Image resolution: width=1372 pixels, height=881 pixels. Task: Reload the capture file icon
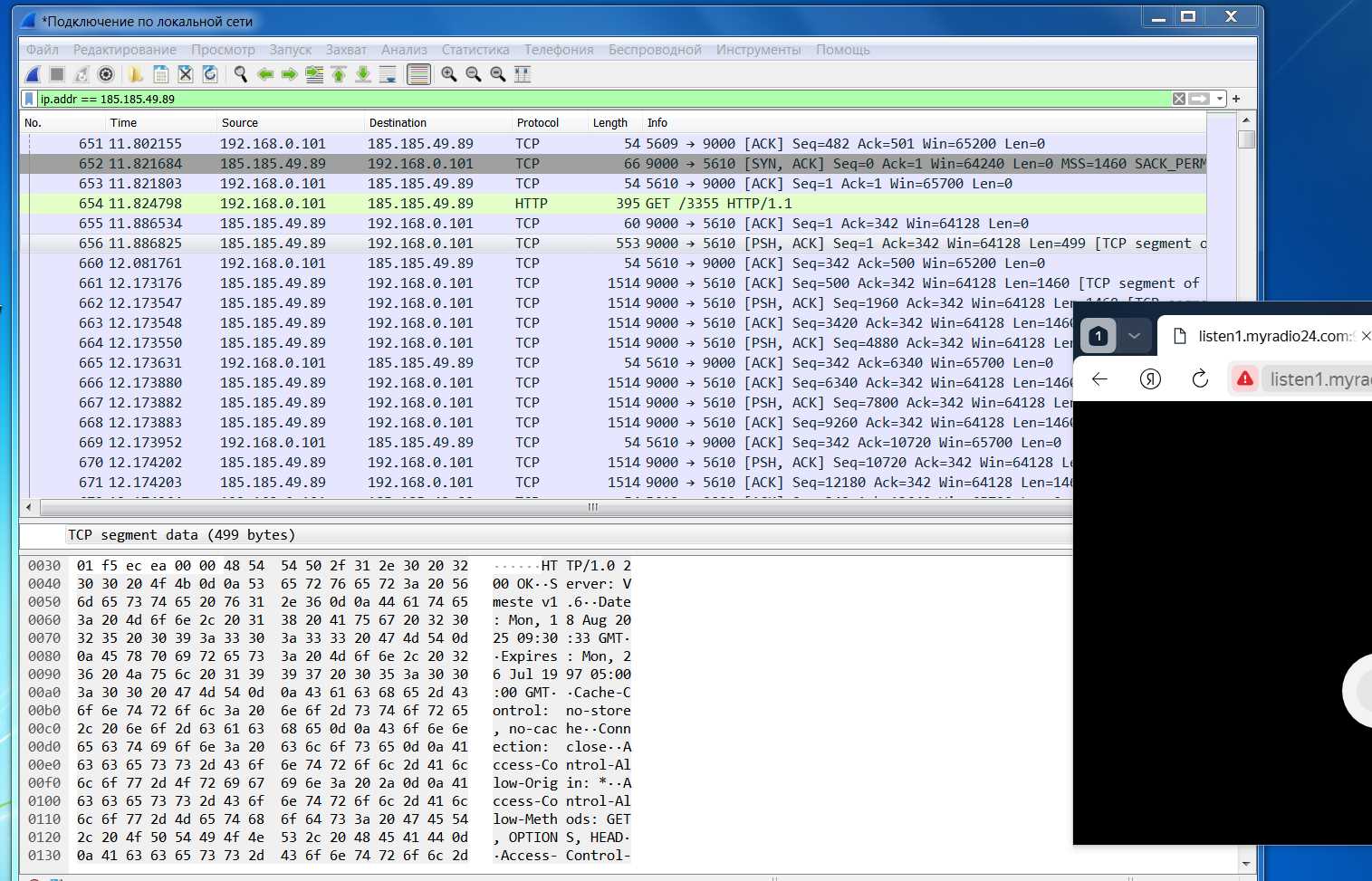[209, 74]
